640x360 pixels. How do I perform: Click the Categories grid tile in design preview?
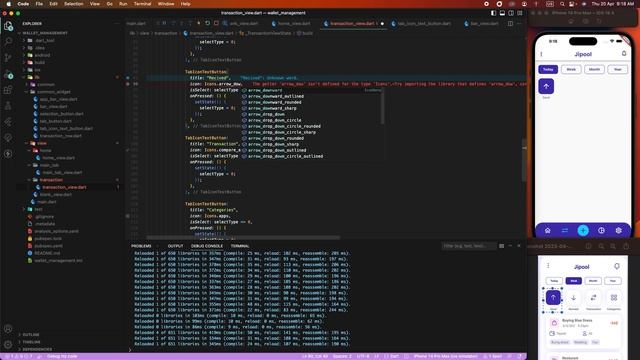click(x=613, y=298)
